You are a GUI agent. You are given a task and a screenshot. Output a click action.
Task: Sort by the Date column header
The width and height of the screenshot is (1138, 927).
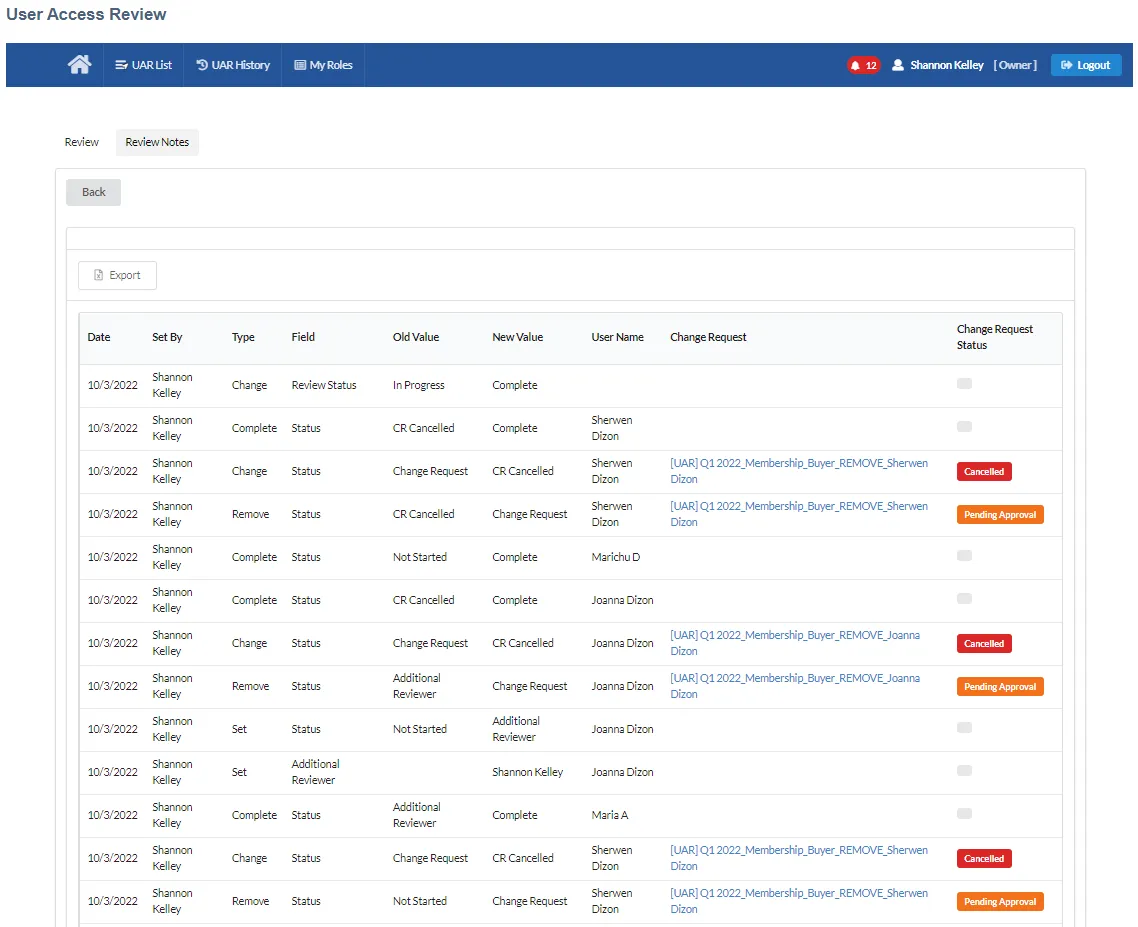coord(99,337)
